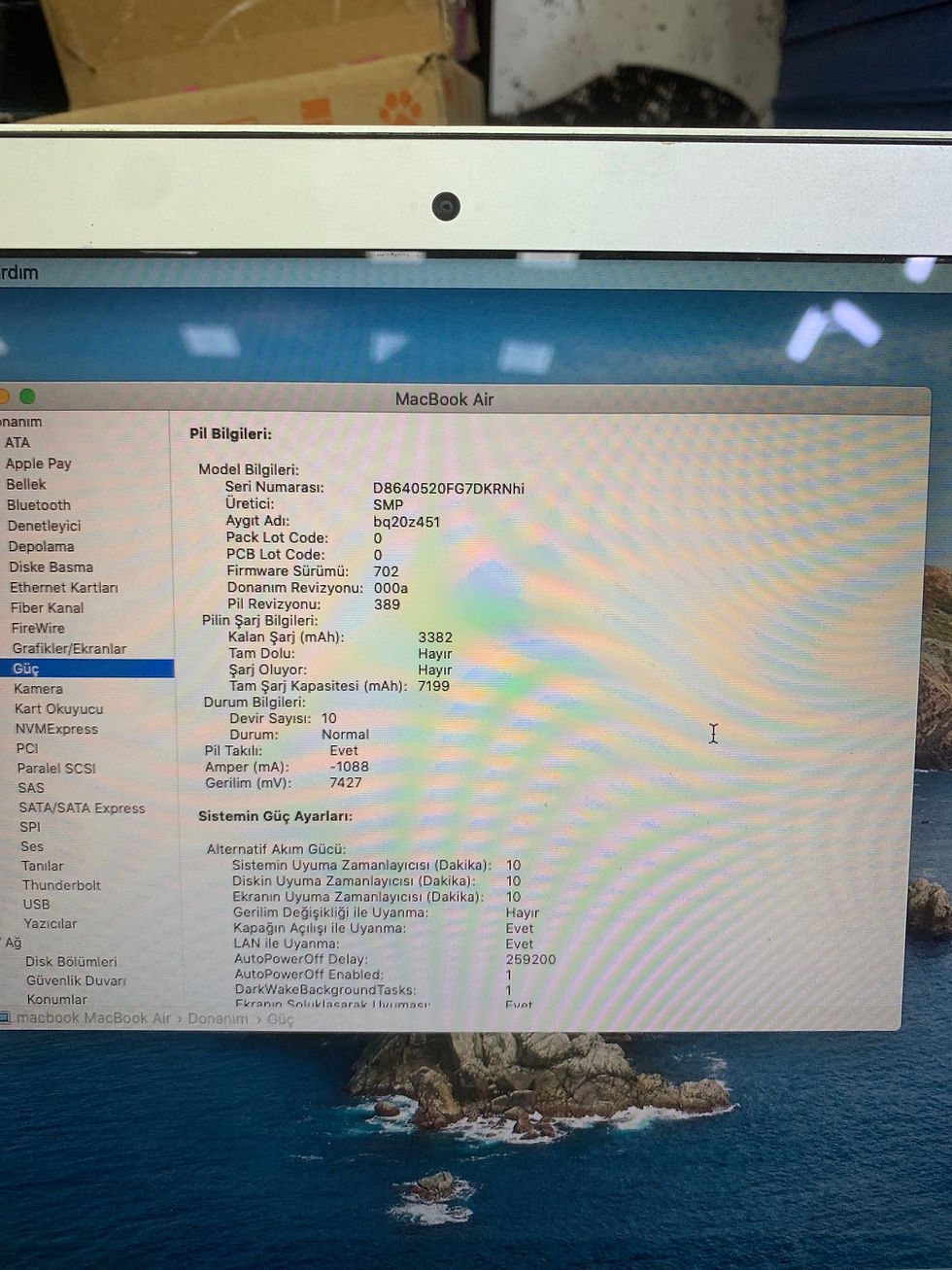Select Fiber Kanal in the sidebar

point(47,608)
